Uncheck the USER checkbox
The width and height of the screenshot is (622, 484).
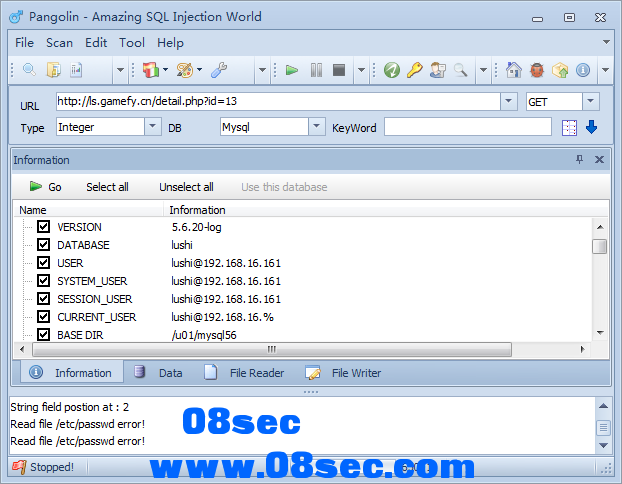(x=43, y=263)
